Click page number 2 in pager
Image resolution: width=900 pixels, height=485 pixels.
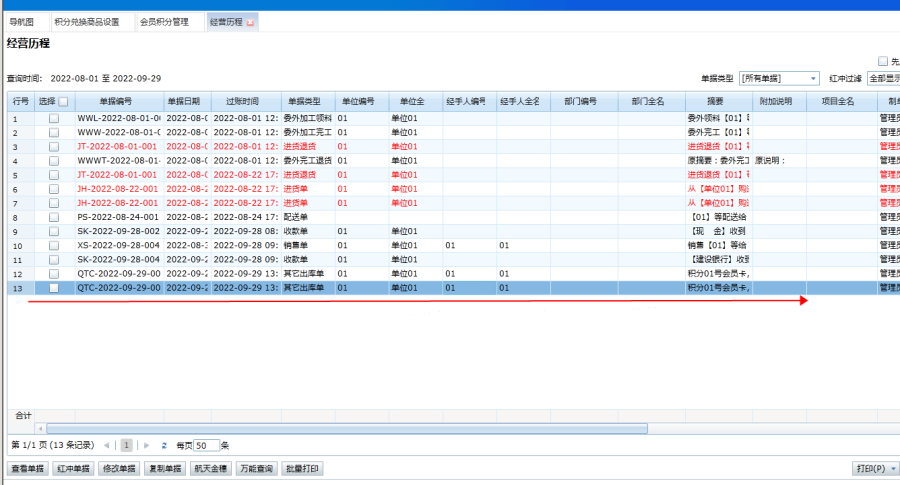(x=164, y=445)
